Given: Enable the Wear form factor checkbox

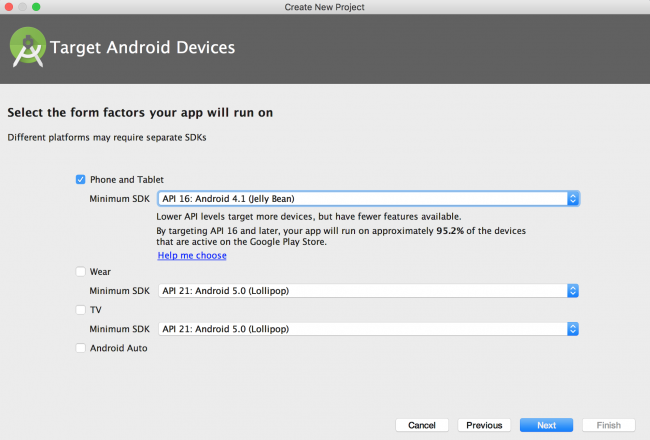Looking at the screenshot, I should click(80, 272).
